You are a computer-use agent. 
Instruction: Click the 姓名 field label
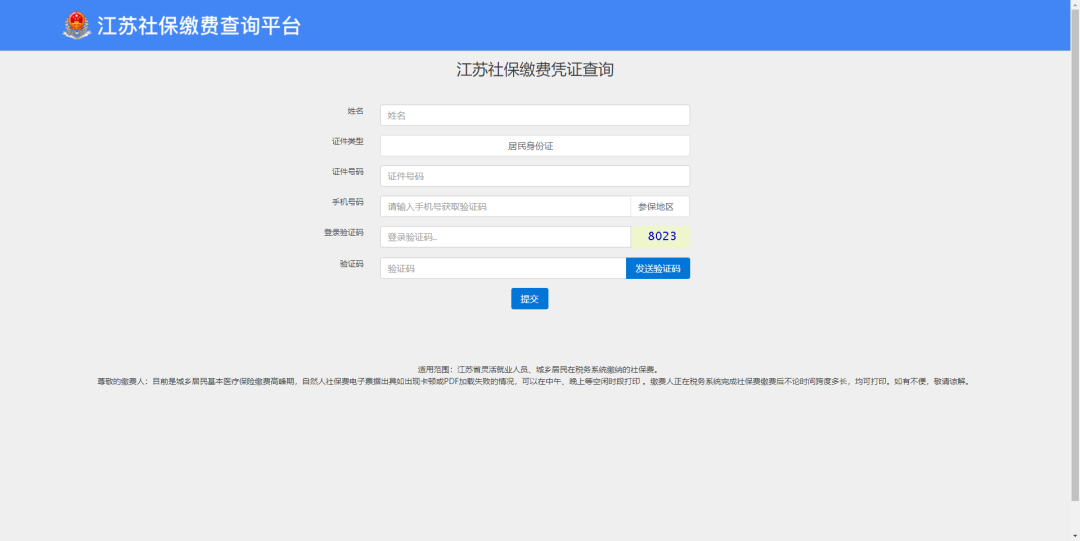tap(355, 111)
